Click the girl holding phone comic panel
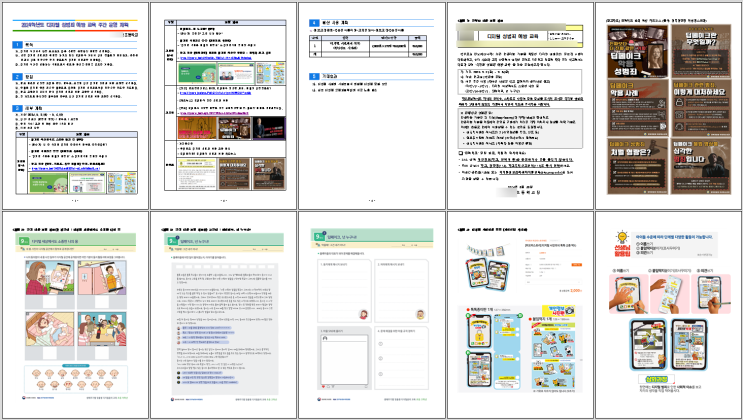The width and height of the screenshot is (743, 420). tap(49, 278)
